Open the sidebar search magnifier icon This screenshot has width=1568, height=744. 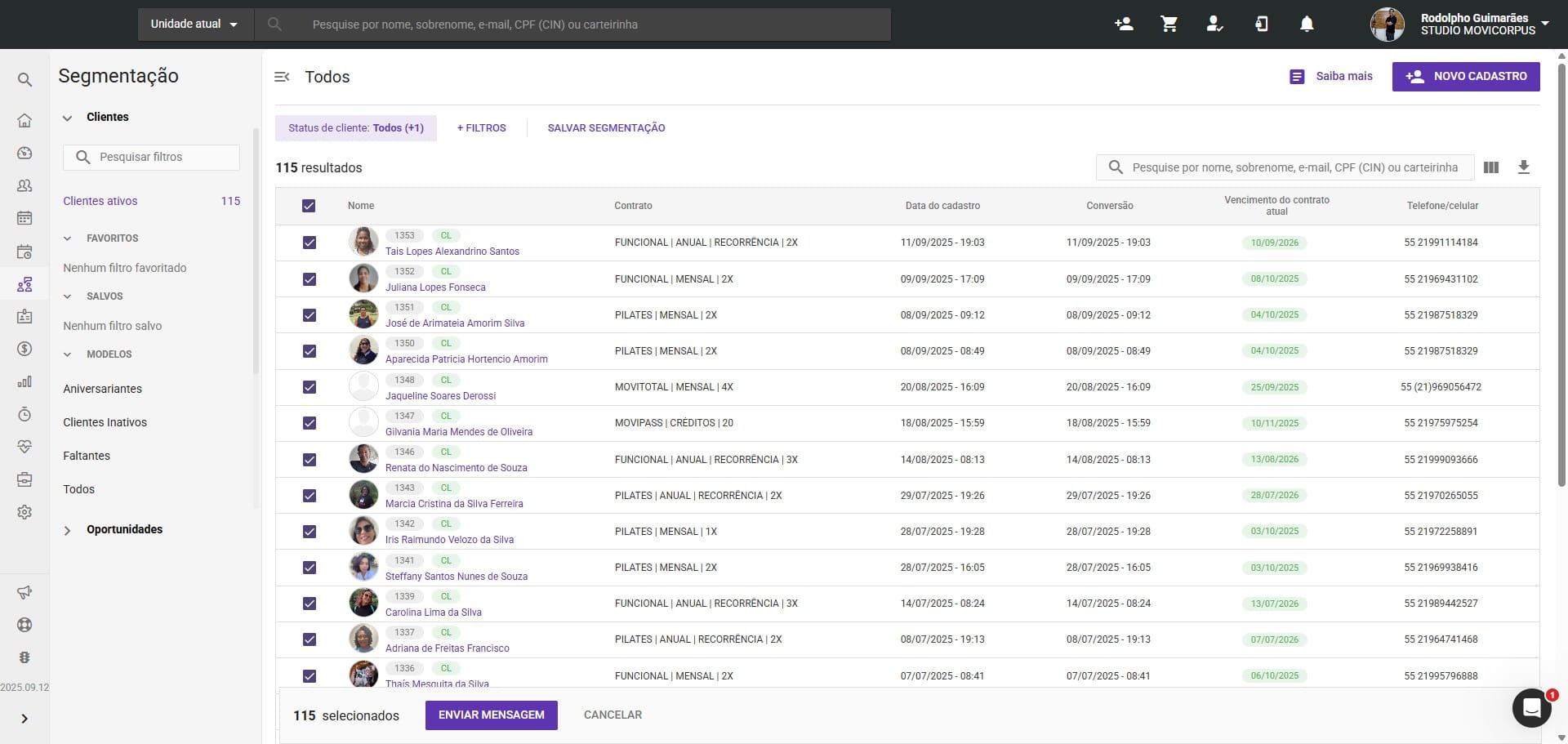pos(24,79)
